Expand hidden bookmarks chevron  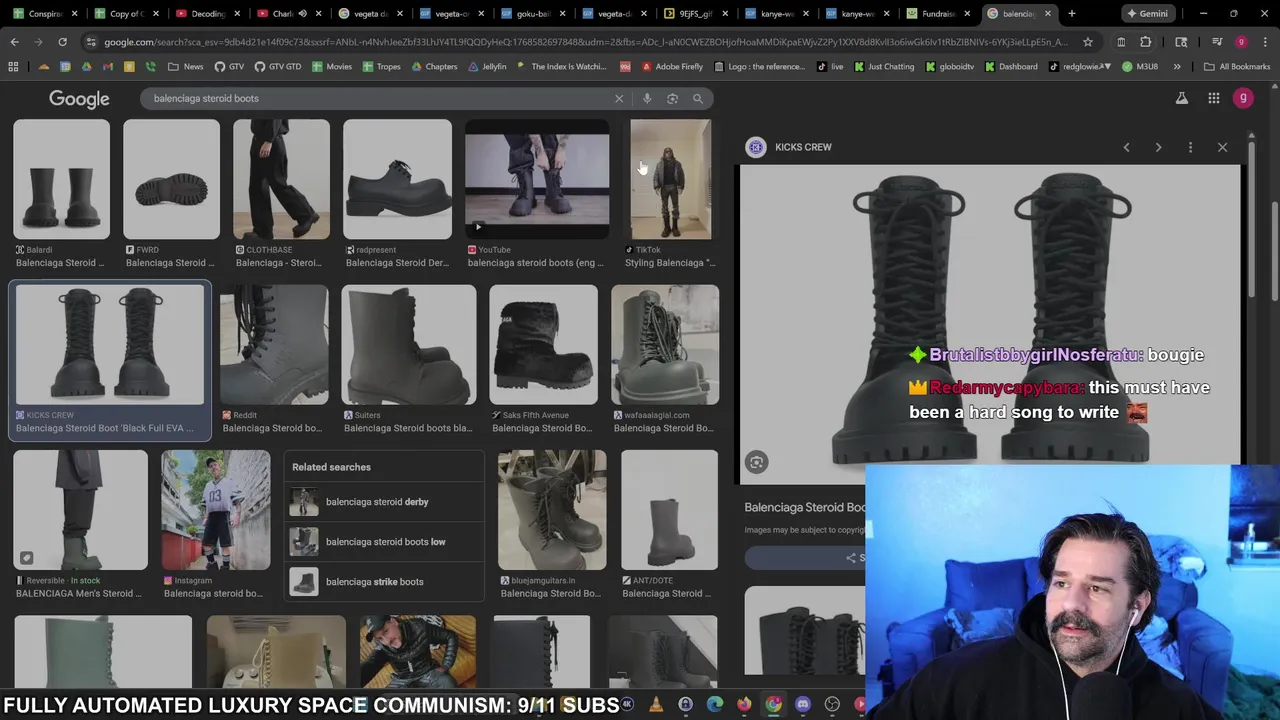tap(1177, 67)
